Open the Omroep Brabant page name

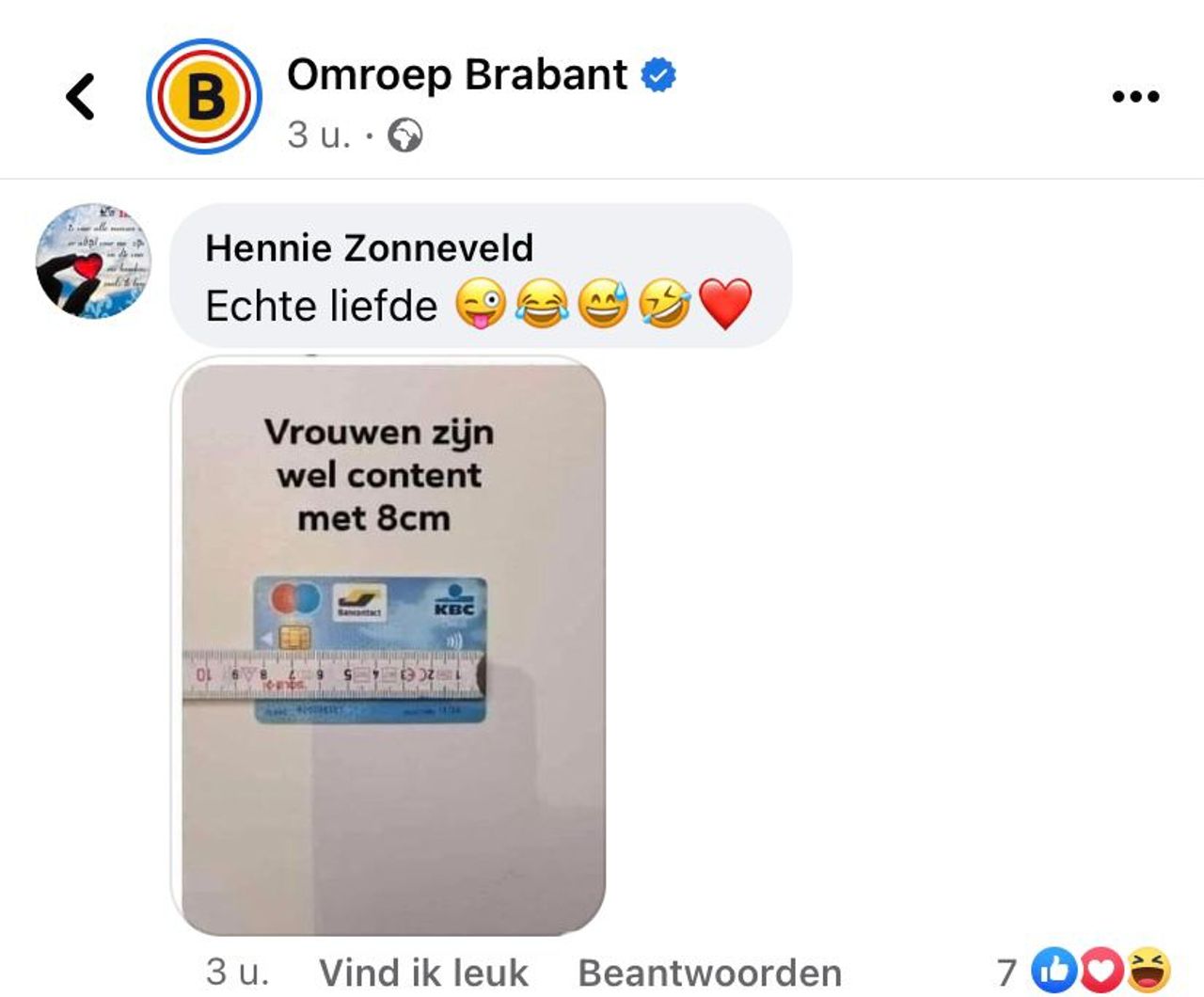(x=457, y=74)
